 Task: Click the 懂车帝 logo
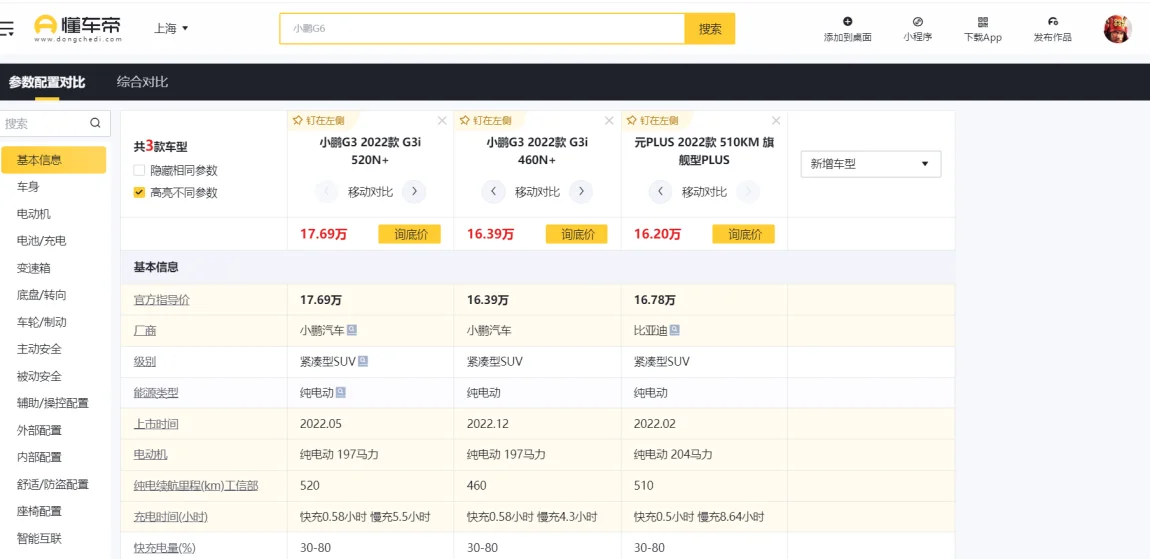pos(78,29)
